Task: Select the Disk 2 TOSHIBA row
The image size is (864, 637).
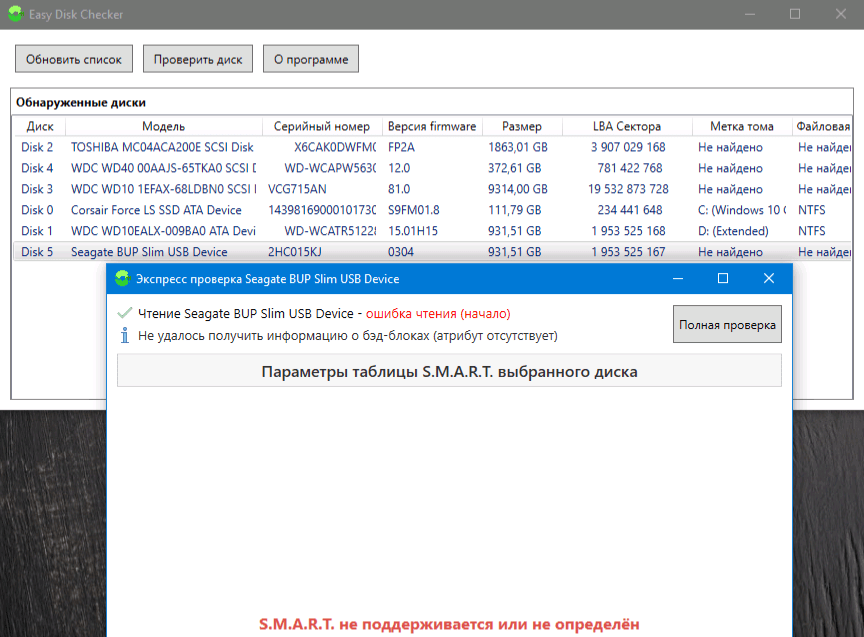Action: pos(160,147)
